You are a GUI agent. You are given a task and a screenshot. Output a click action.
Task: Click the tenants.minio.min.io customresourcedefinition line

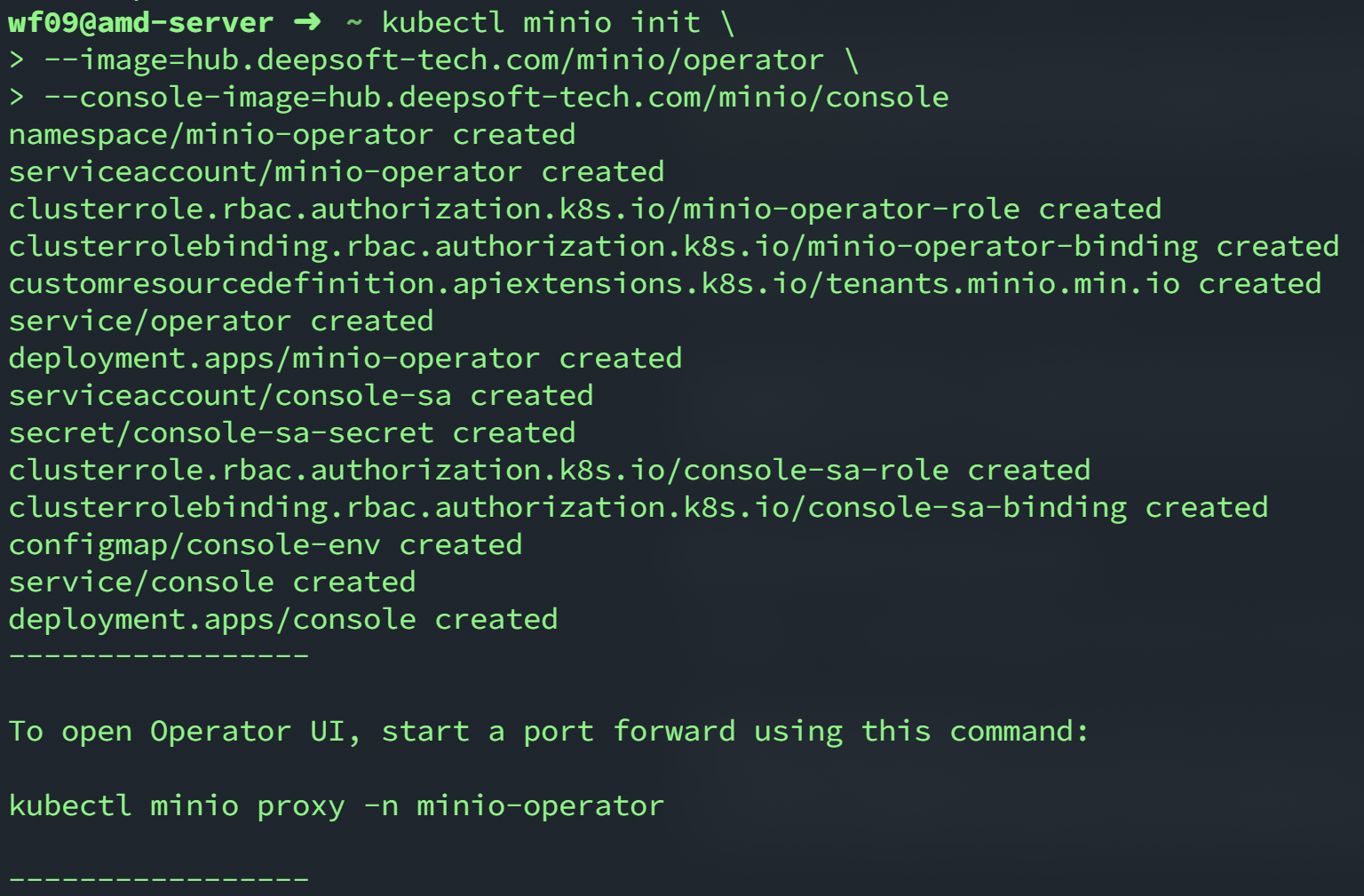tap(665, 284)
